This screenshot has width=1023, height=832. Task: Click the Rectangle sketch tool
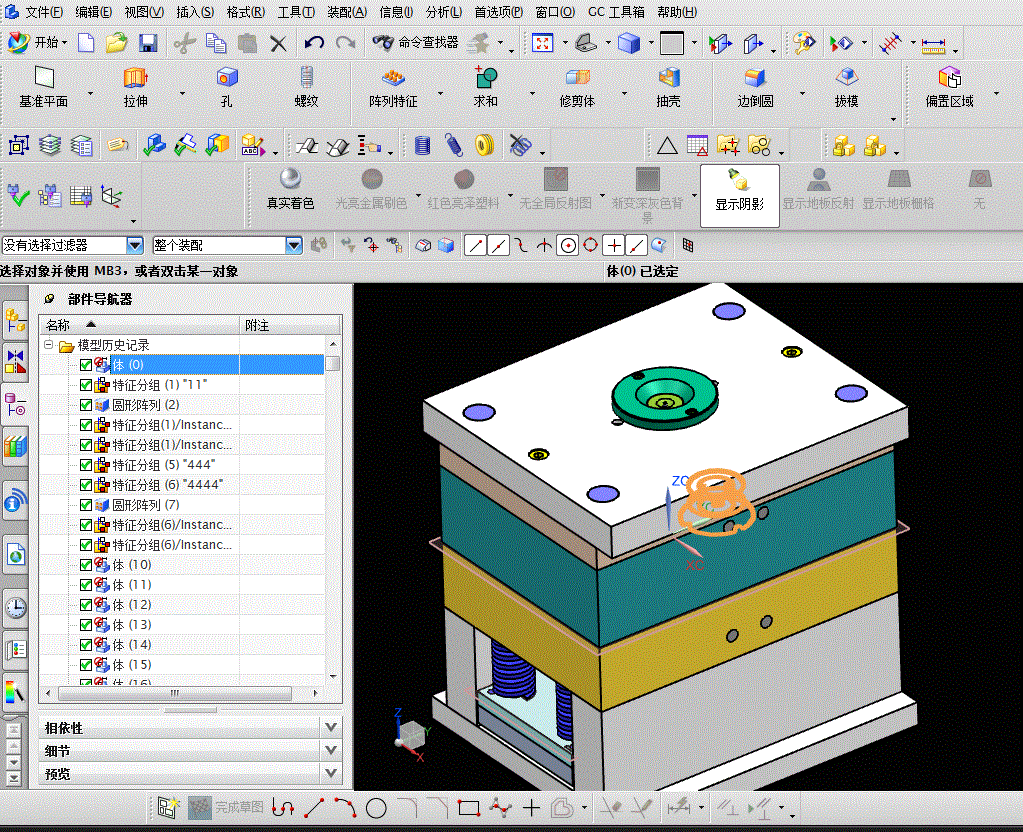point(468,809)
